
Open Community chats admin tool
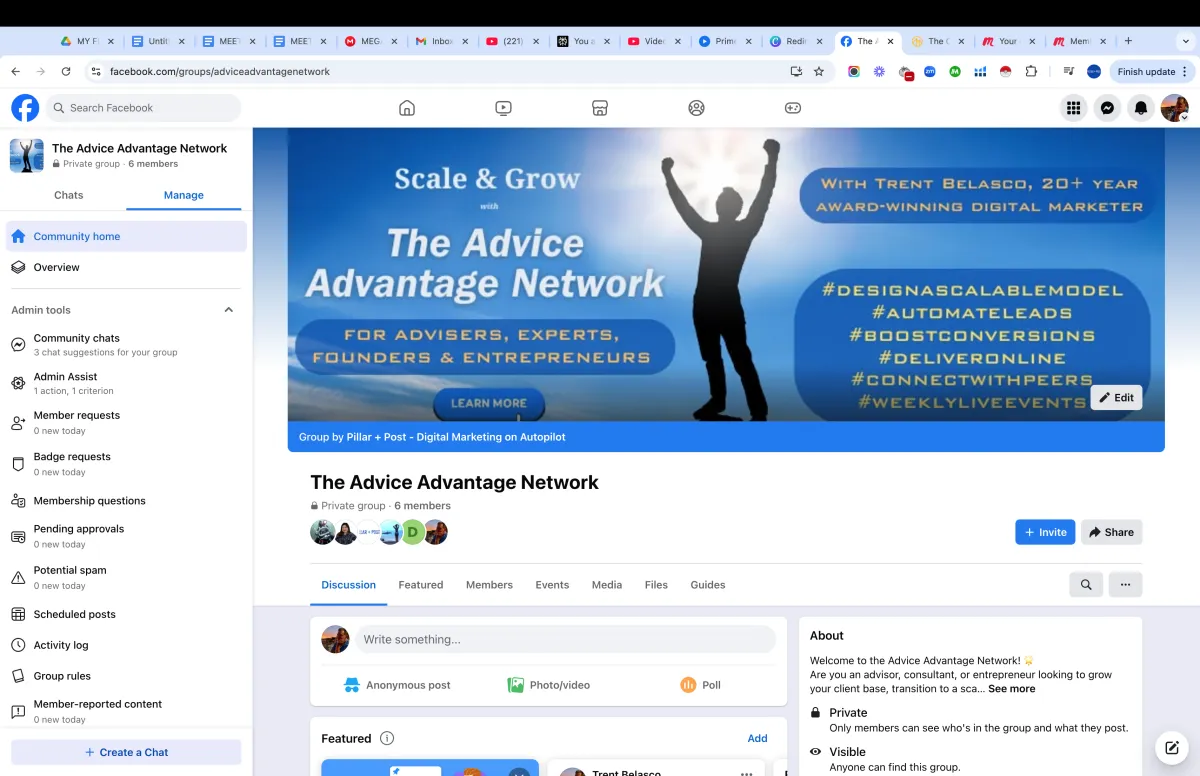point(126,345)
